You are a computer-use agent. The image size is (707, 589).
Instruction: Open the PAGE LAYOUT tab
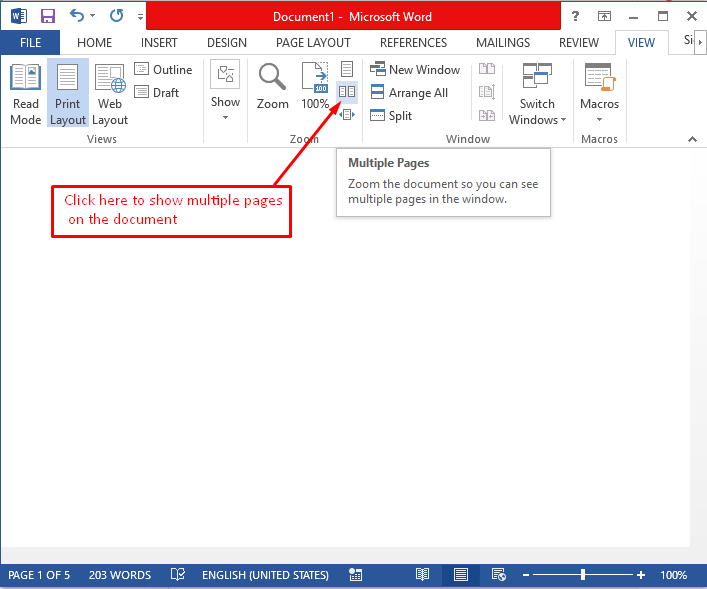pos(313,43)
